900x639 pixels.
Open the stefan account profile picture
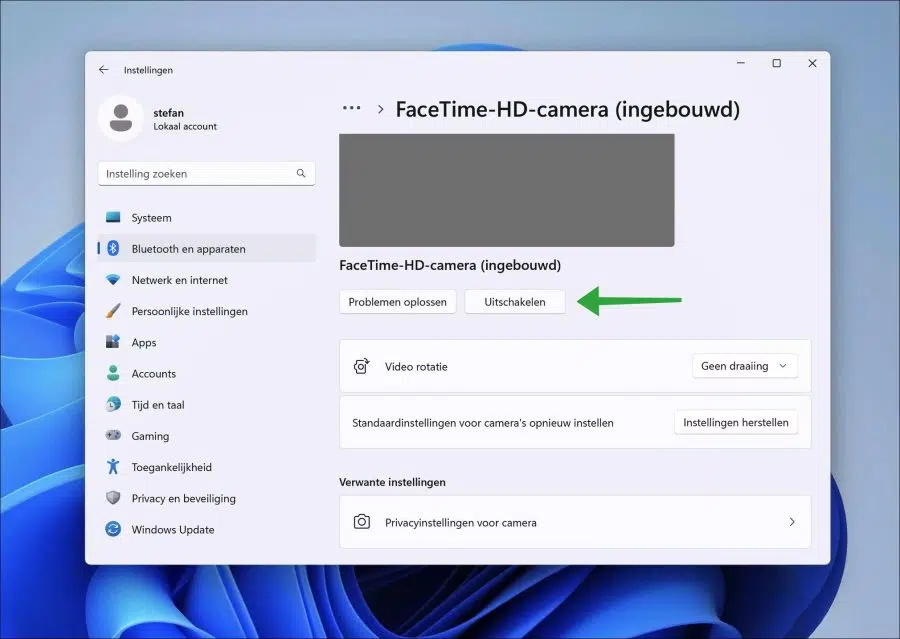coord(121,118)
